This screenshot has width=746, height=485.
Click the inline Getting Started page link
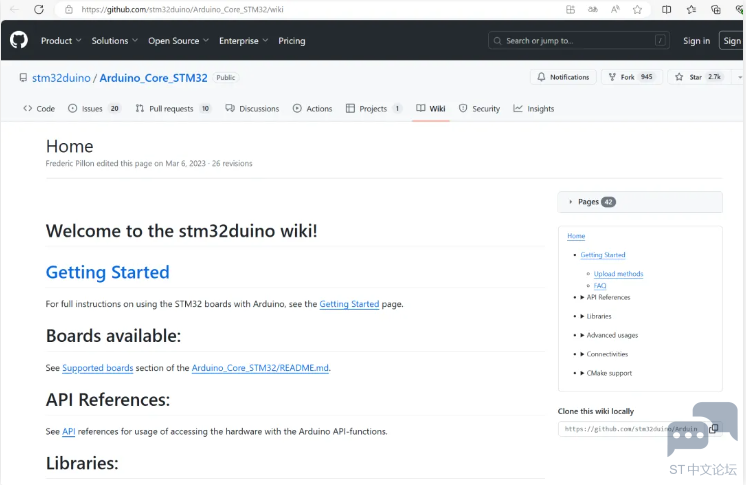click(x=349, y=304)
